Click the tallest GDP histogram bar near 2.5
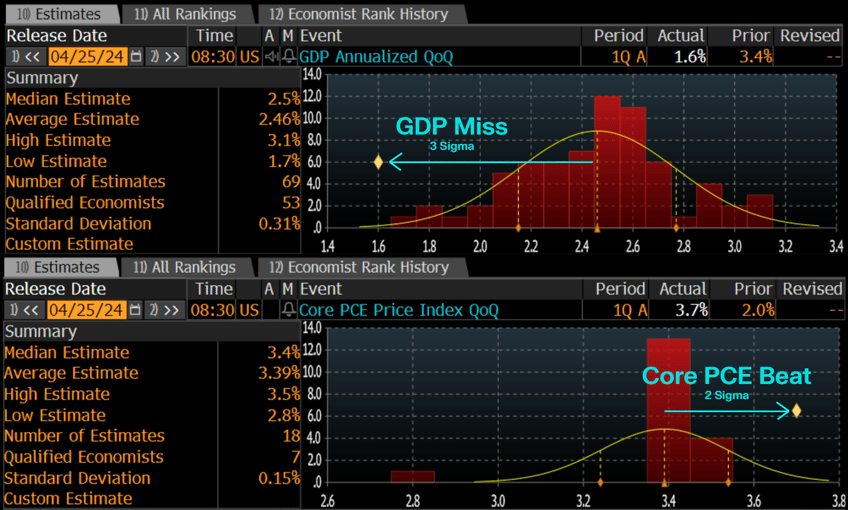The width and height of the screenshot is (848, 510). pos(607,162)
